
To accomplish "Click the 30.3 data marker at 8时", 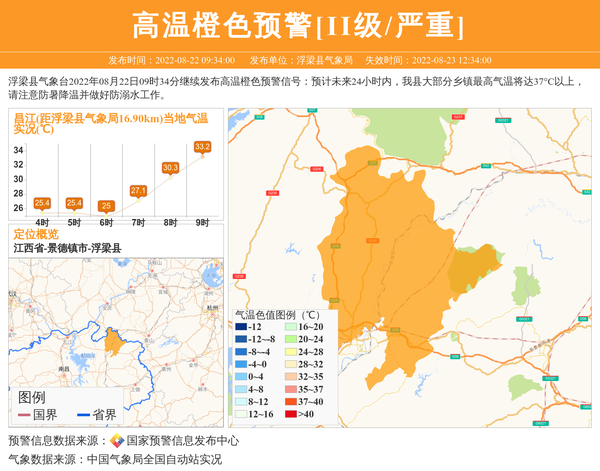I will pyautogui.click(x=170, y=168).
